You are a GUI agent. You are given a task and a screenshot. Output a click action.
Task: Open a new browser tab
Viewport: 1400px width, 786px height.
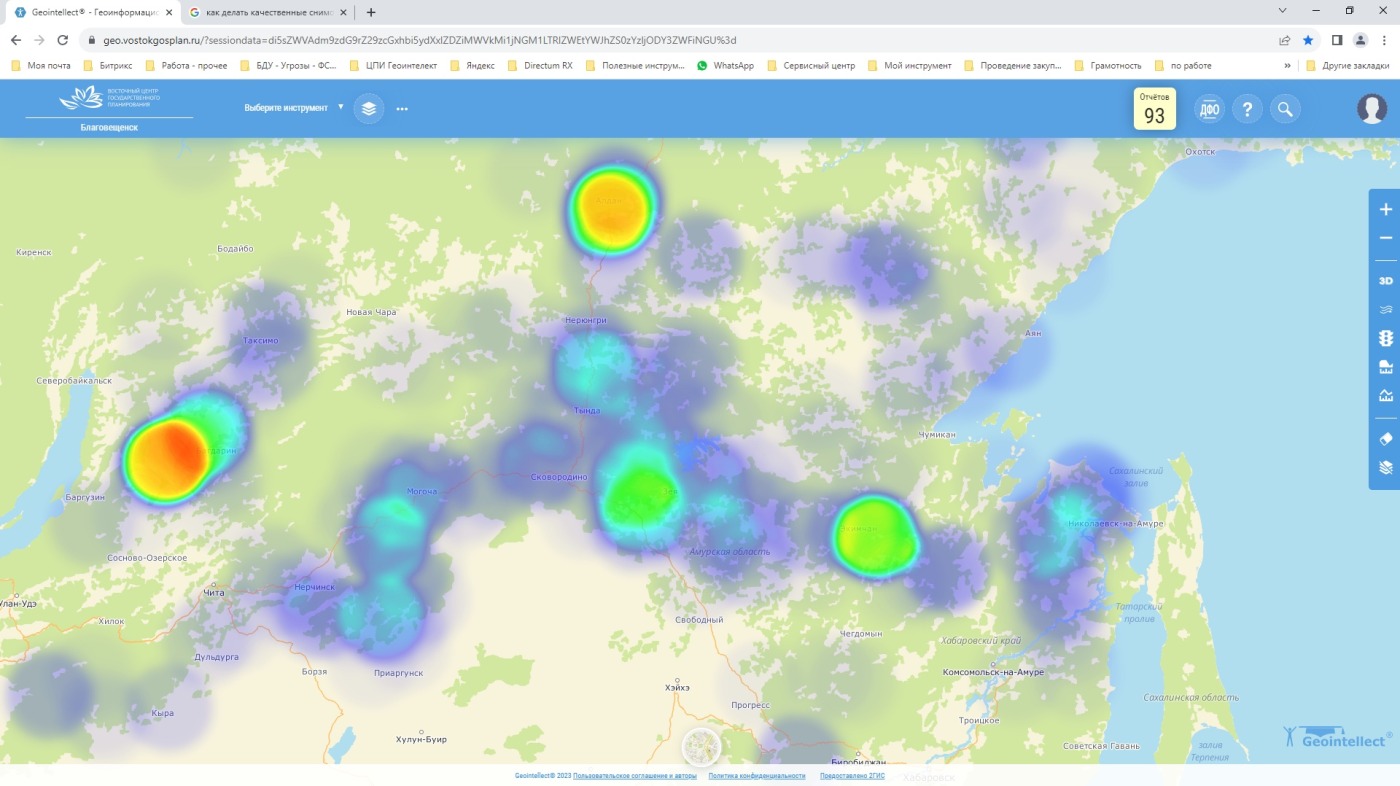click(x=371, y=12)
